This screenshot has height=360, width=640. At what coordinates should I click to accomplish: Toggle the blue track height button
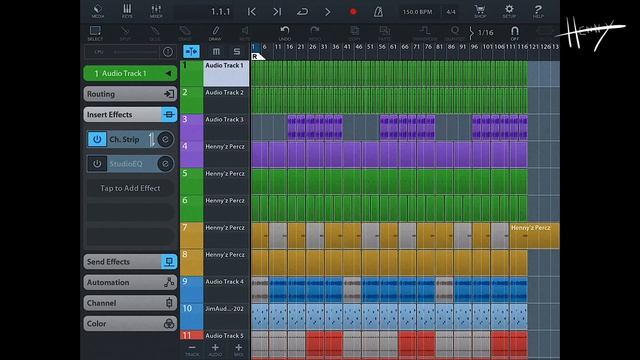coord(191,51)
